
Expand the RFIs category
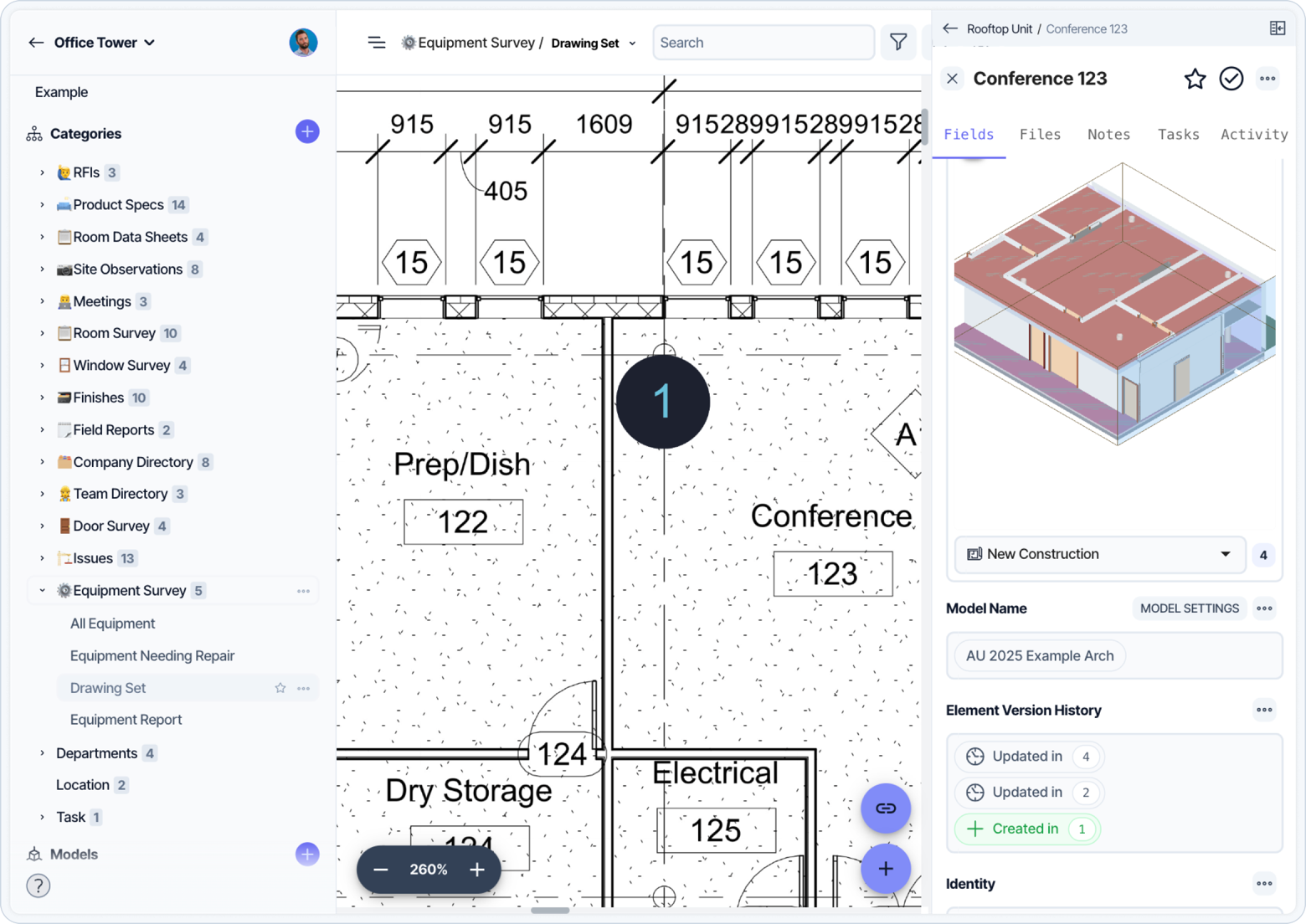tap(42, 172)
